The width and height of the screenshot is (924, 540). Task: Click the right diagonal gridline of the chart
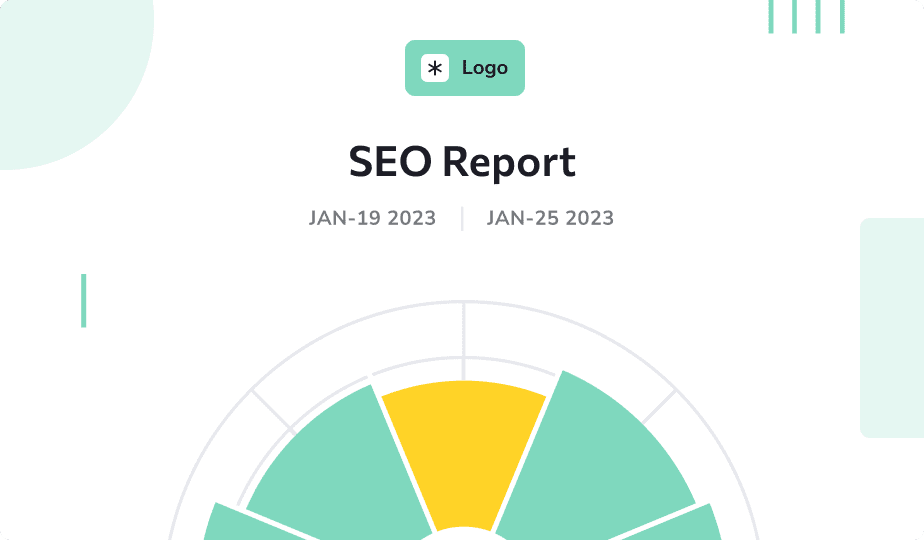[x=659, y=407]
